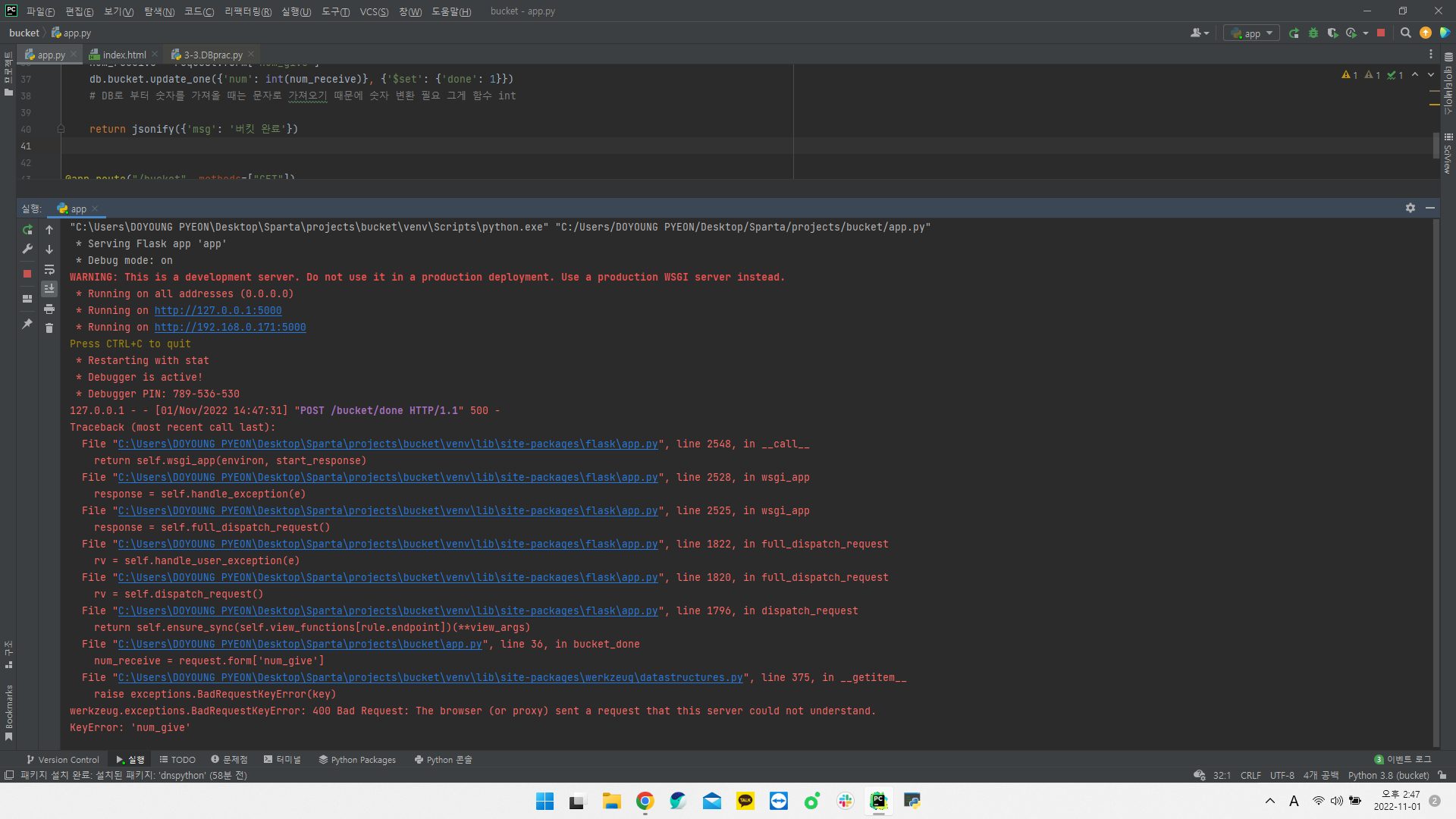Collapse code fold at line 40
This screenshot has width=1456, height=819.
(61, 129)
